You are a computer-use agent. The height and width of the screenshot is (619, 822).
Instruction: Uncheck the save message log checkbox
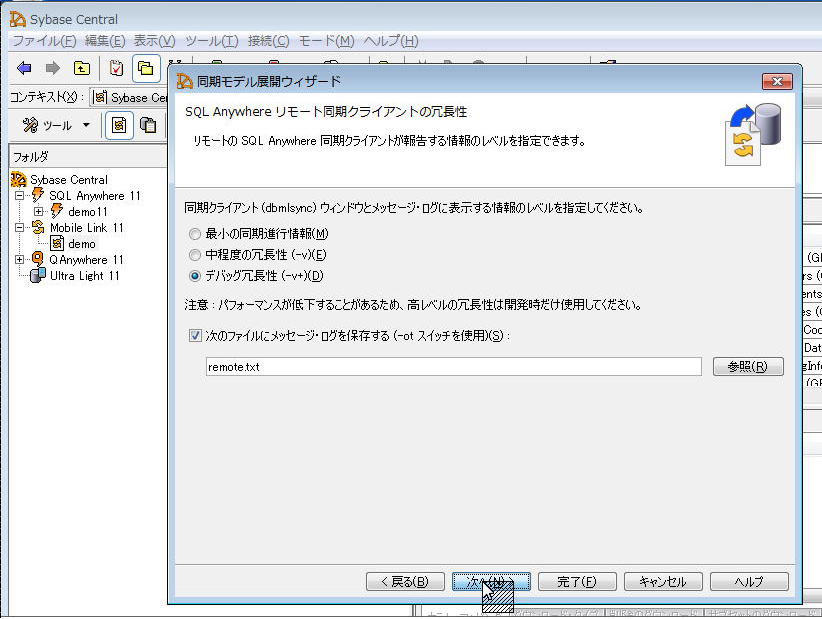tap(195, 336)
